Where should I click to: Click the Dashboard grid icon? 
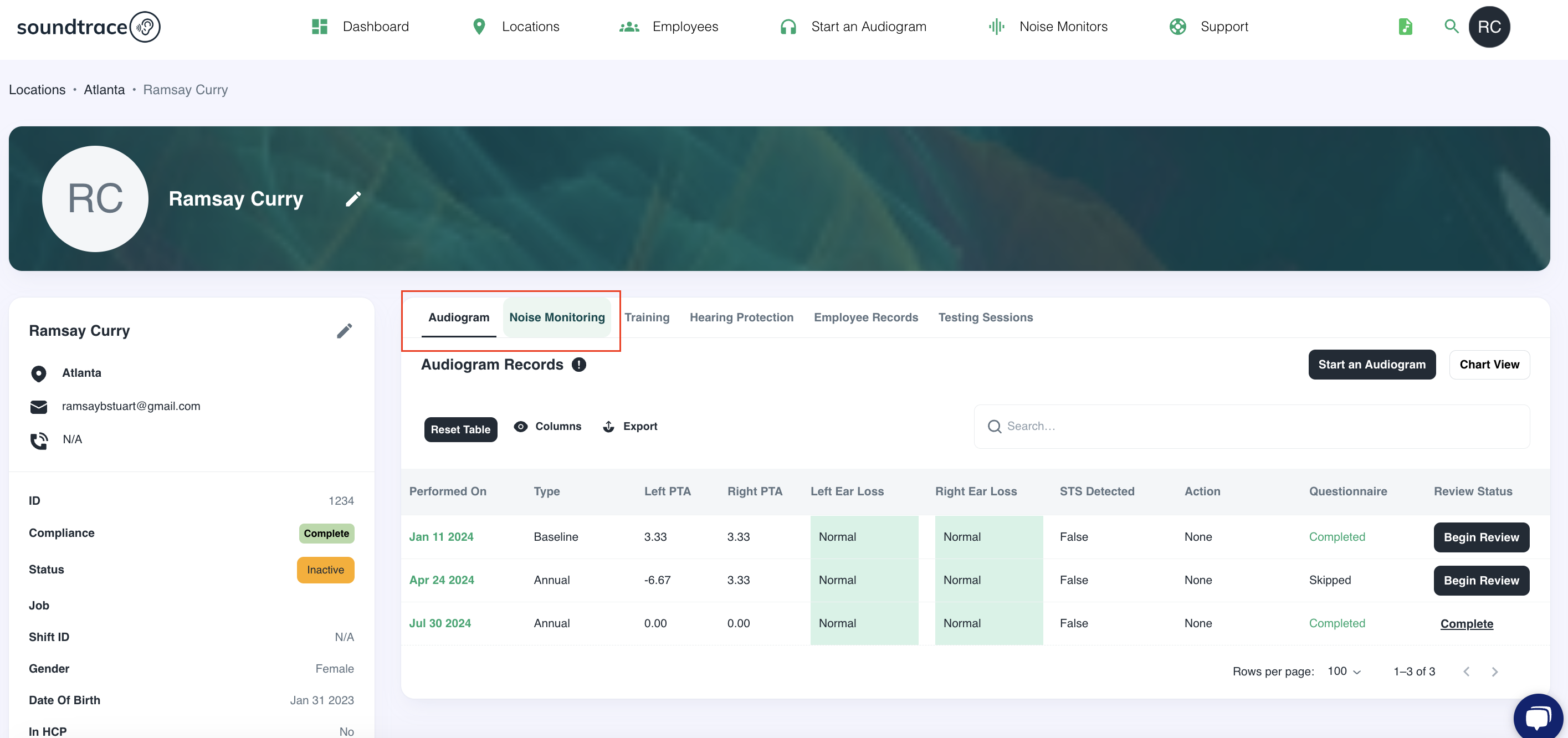320,27
